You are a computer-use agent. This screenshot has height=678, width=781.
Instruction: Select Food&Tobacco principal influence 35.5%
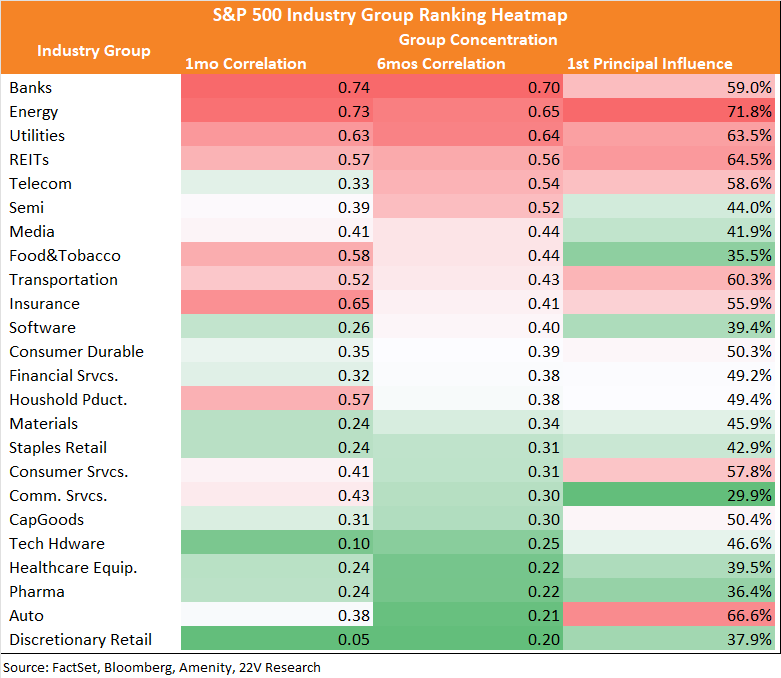point(749,256)
